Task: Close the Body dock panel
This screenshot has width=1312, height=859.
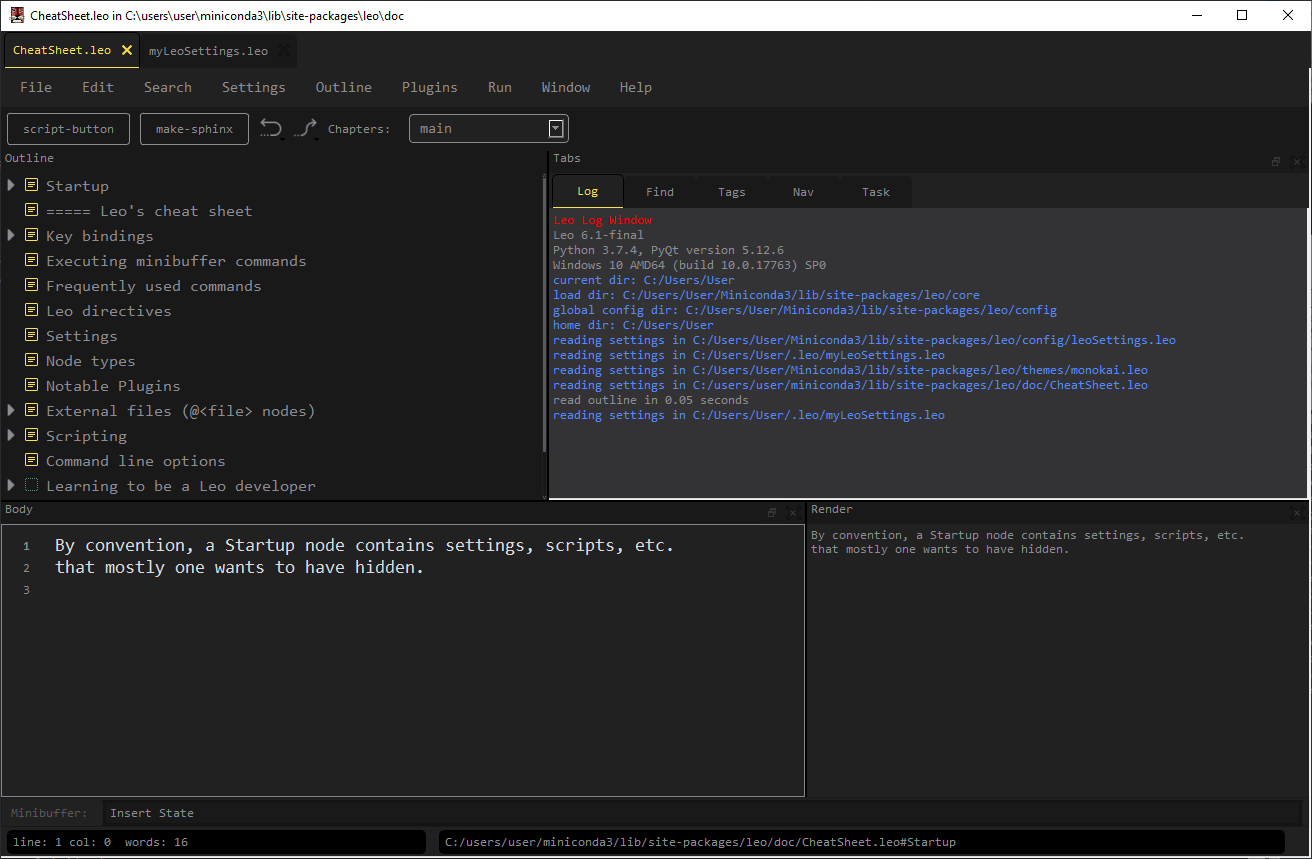Action: (x=793, y=512)
